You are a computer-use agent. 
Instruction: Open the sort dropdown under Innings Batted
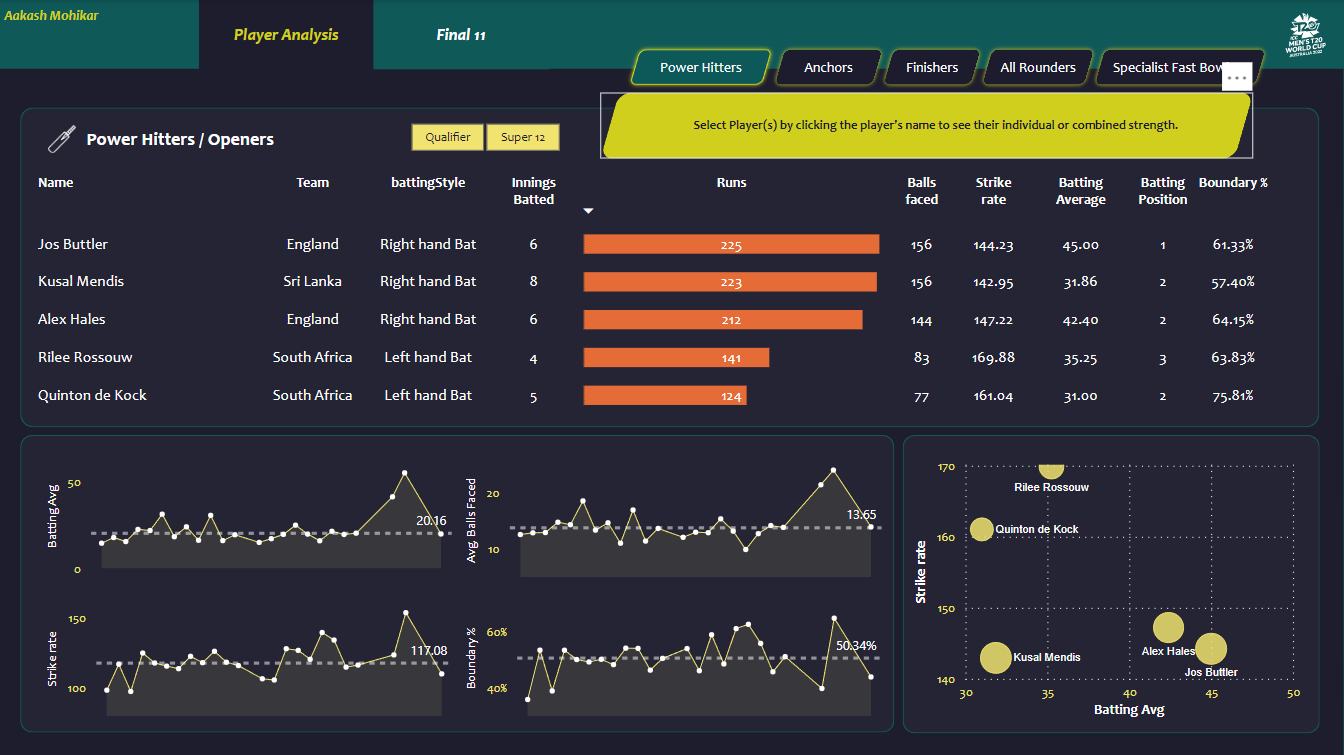(x=588, y=211)
